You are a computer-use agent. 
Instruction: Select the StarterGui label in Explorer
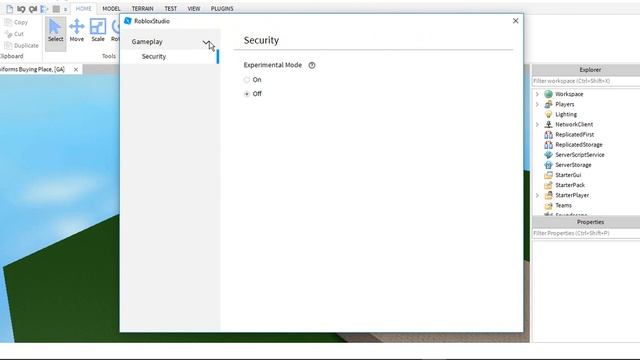click(568, 175)
